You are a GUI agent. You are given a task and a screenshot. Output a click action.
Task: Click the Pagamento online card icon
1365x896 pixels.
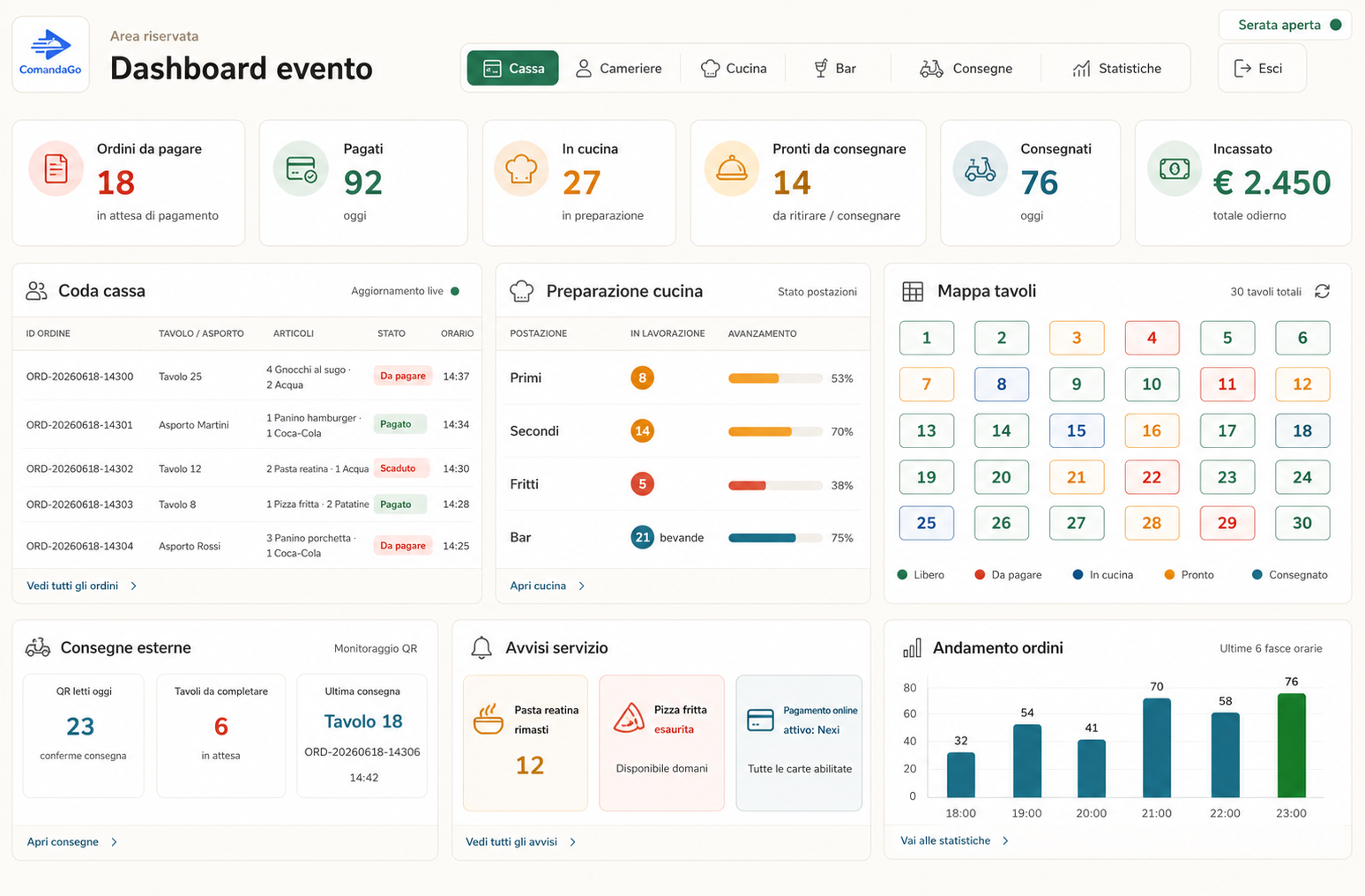760,720
